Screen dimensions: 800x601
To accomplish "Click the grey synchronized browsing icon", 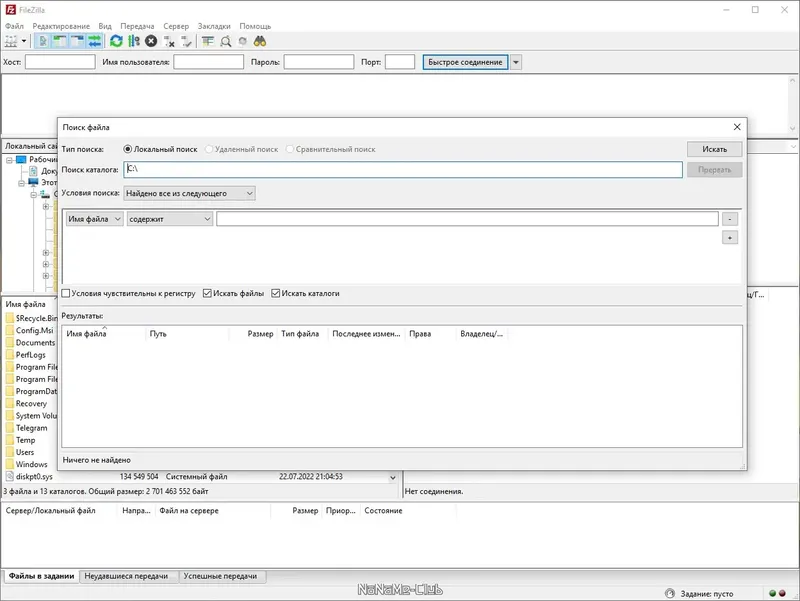I will tap(243, 41).
